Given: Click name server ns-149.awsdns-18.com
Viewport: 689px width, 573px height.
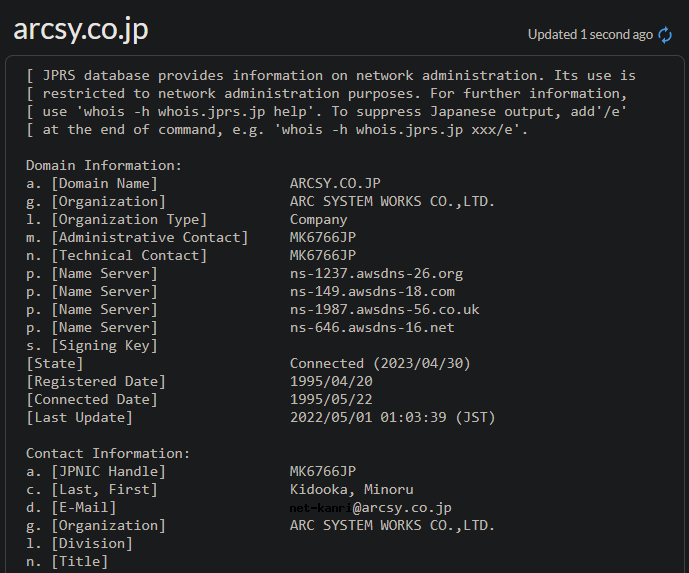Looking at the screenshot, I should tap(372, 291).
